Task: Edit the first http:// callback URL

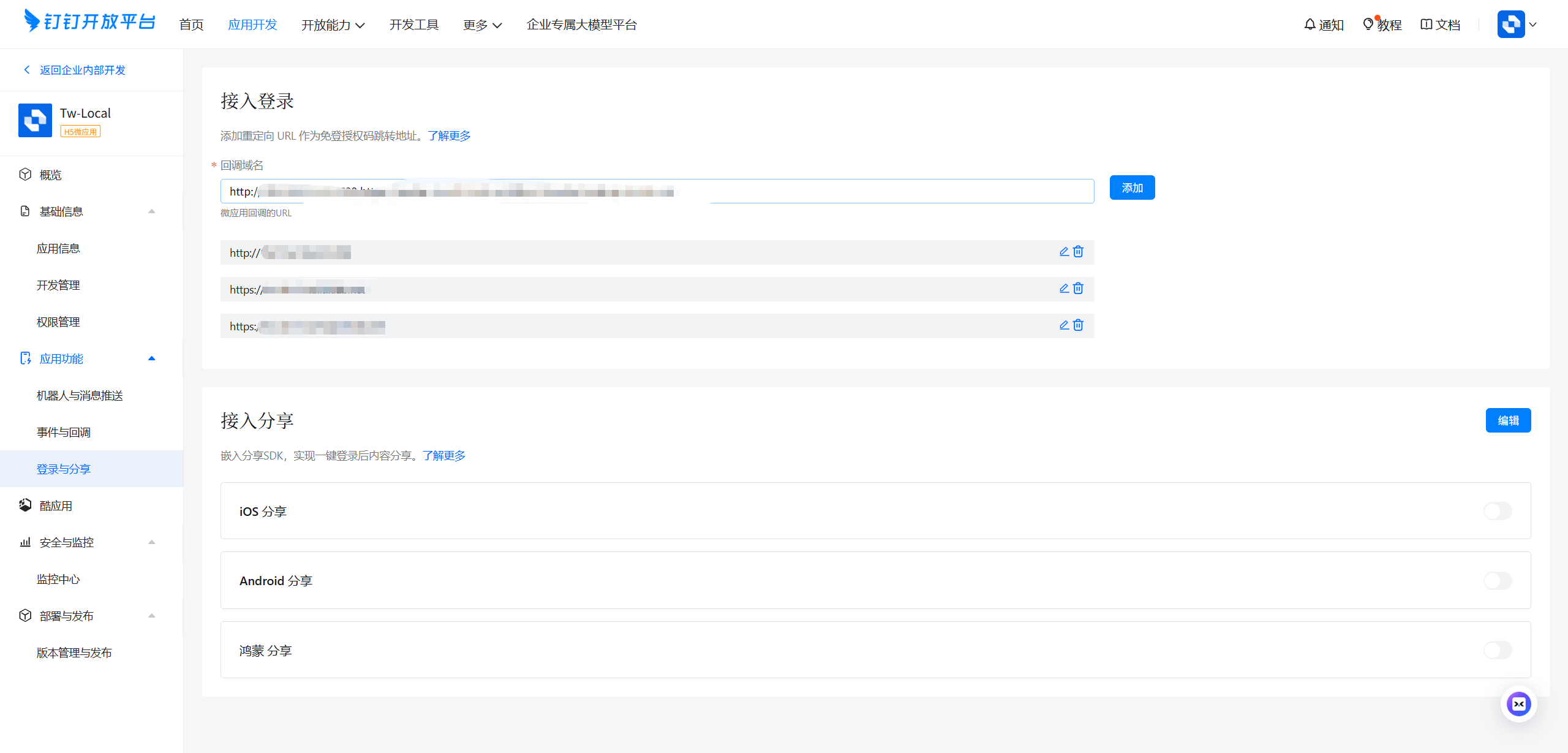Action: click(x=1063, y=251)
